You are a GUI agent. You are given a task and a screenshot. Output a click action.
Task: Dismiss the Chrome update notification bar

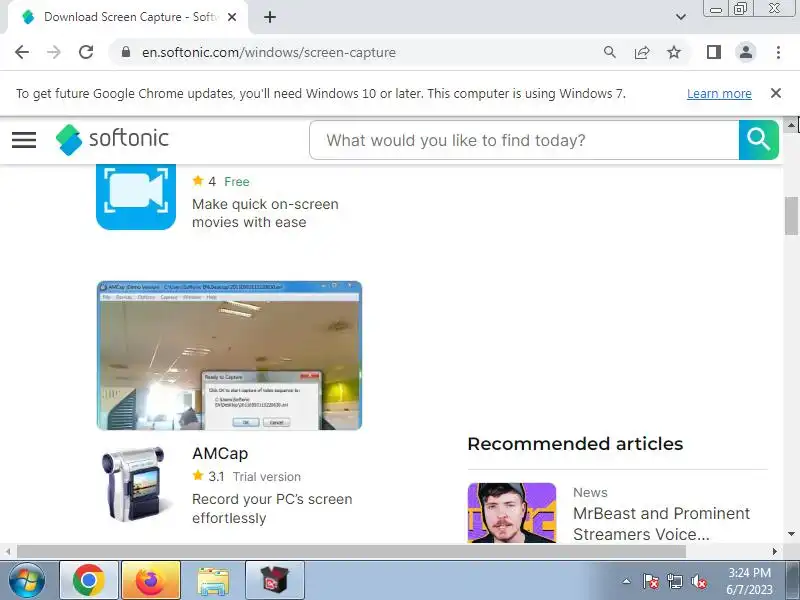tap(776, 93)
